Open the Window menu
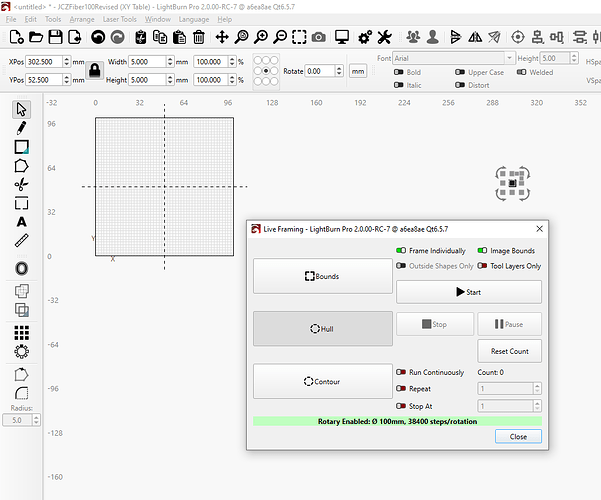This screenshot has height=500, width=601. click(158, 19)
